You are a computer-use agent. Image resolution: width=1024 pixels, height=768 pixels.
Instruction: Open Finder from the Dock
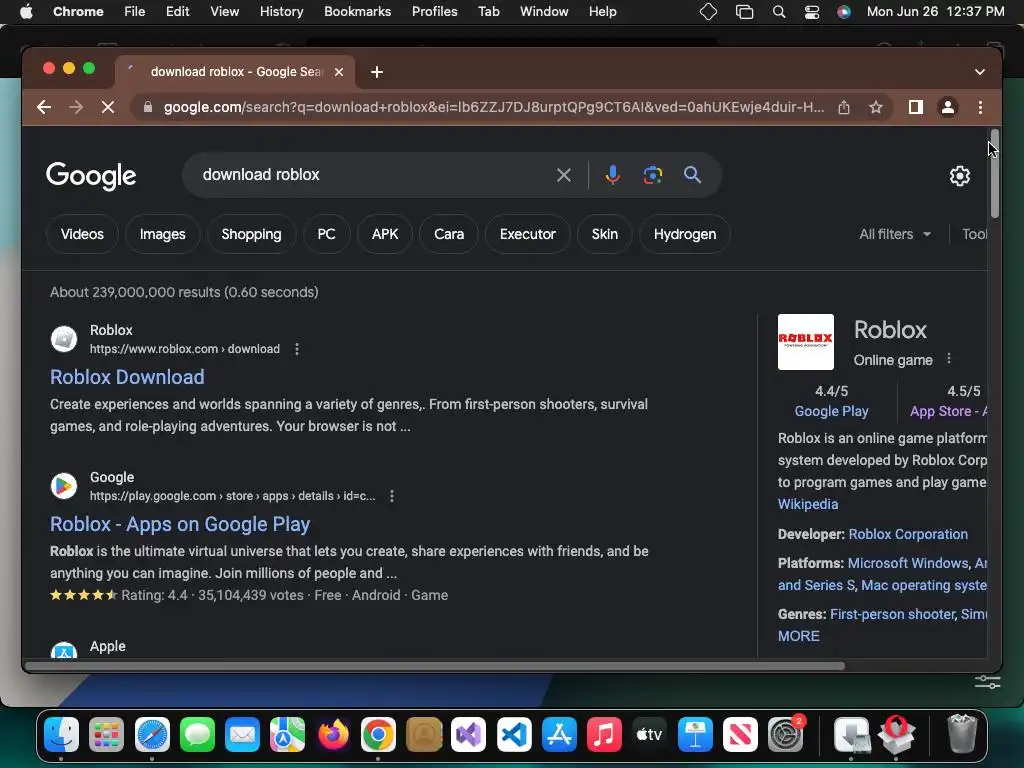click(x=61, y=735)
